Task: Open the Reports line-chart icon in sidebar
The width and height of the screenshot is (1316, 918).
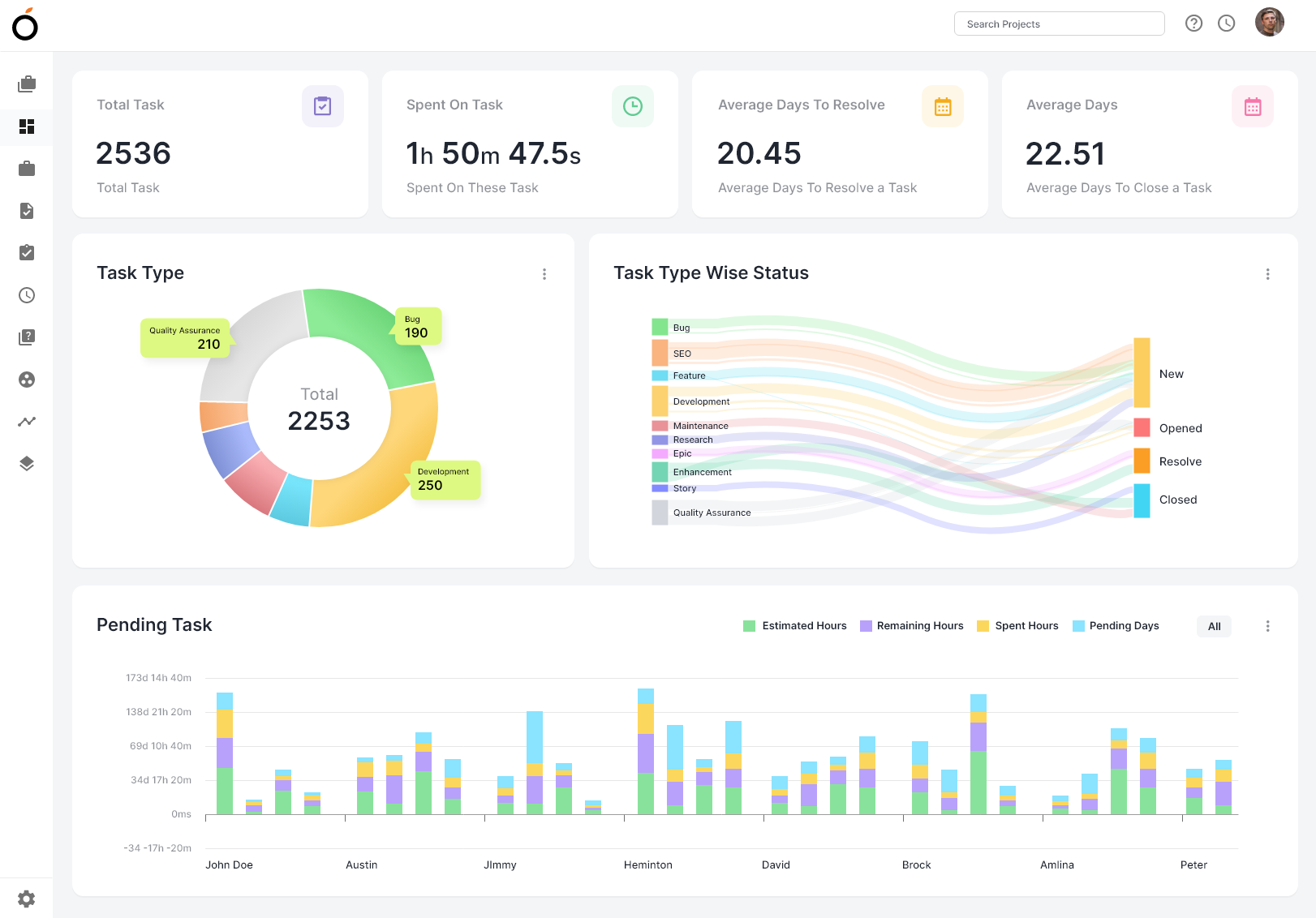Action: click(27, 421)
